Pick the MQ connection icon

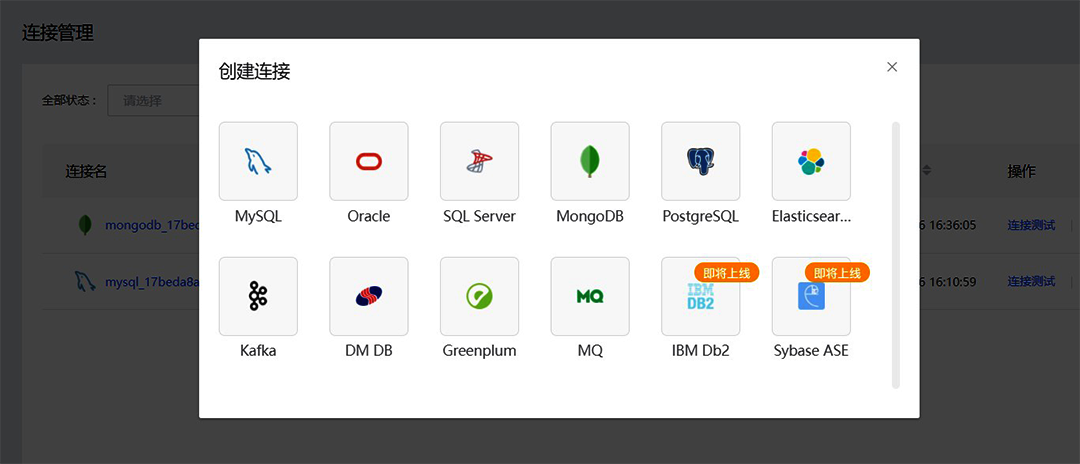pyautogui.click(x=590, y=297)
